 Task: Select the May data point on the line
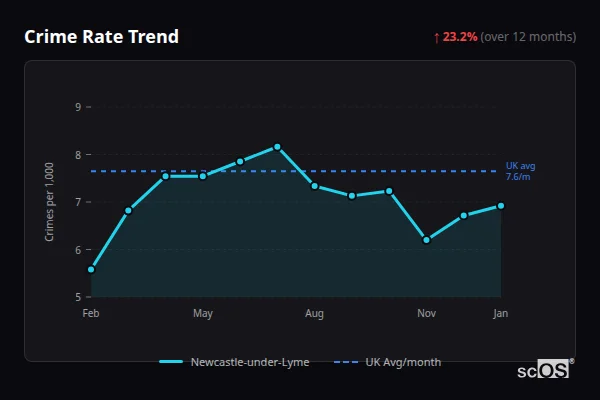click(x=203, y=176)
